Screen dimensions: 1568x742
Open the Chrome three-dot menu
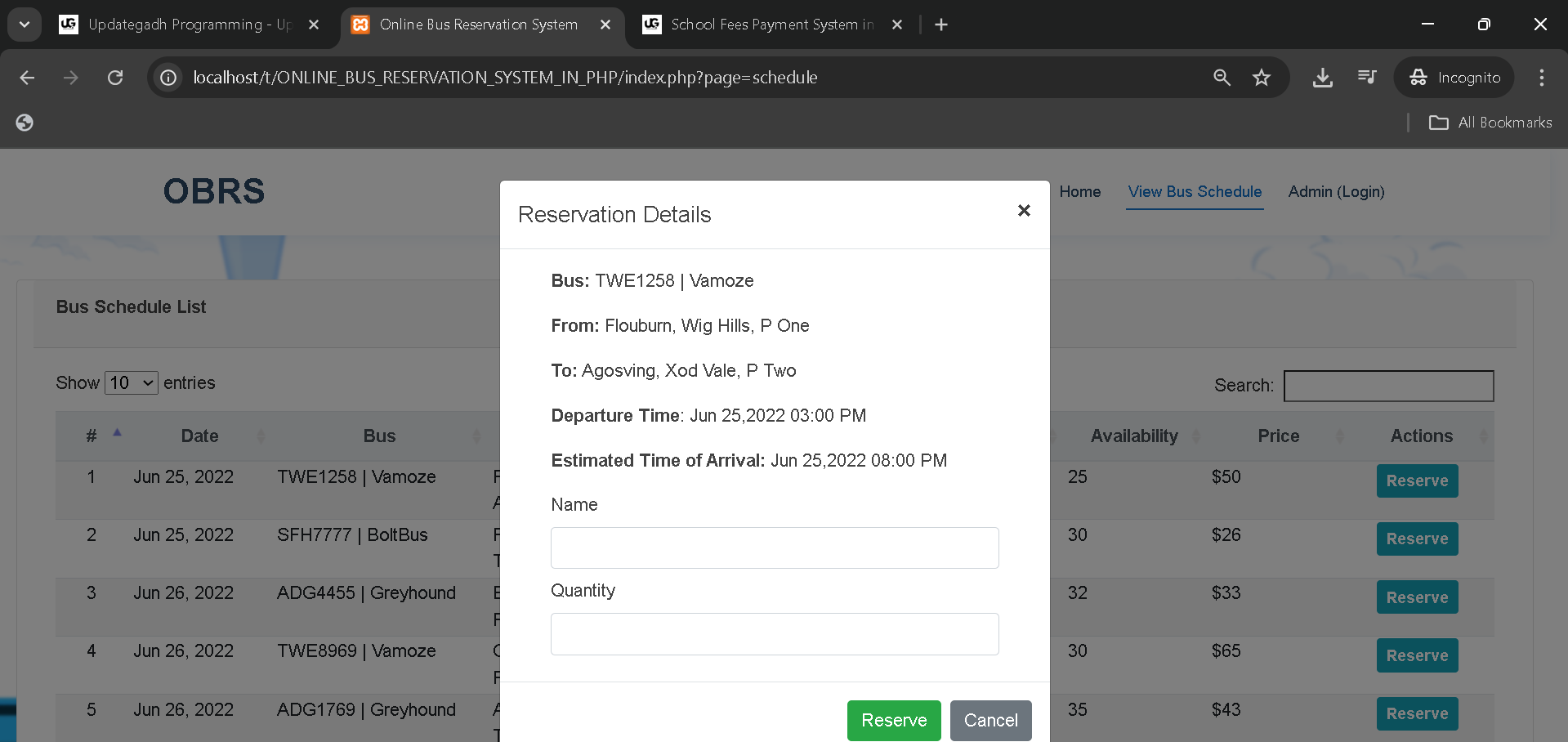1541,78
